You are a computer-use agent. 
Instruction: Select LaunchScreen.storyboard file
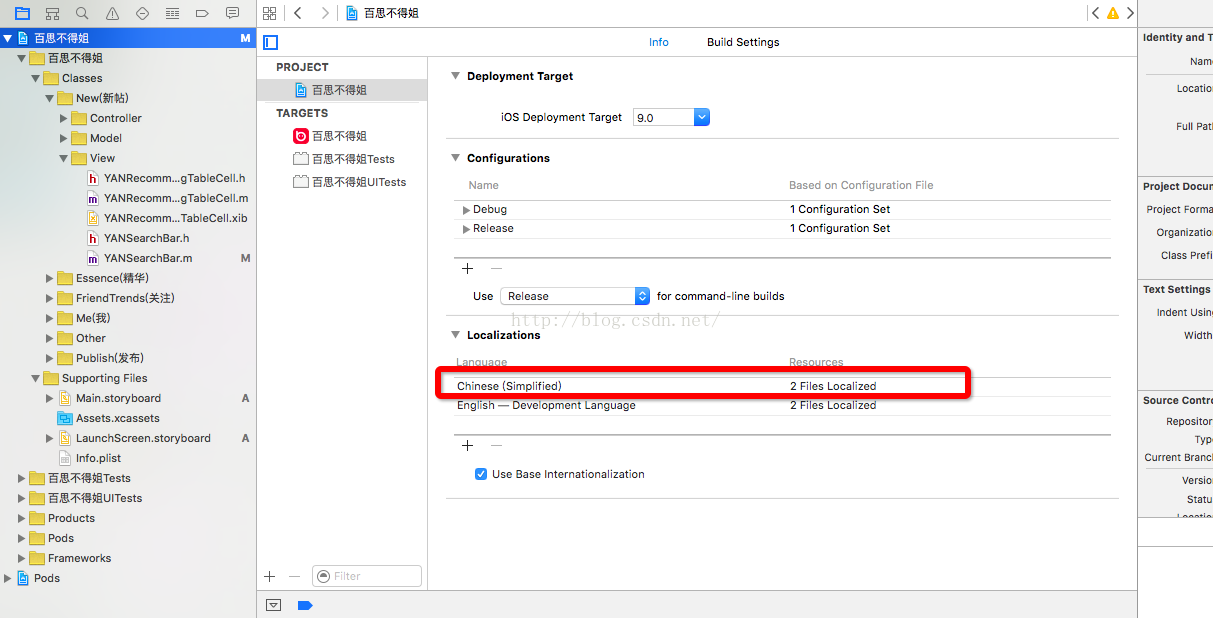click(143, 438)
